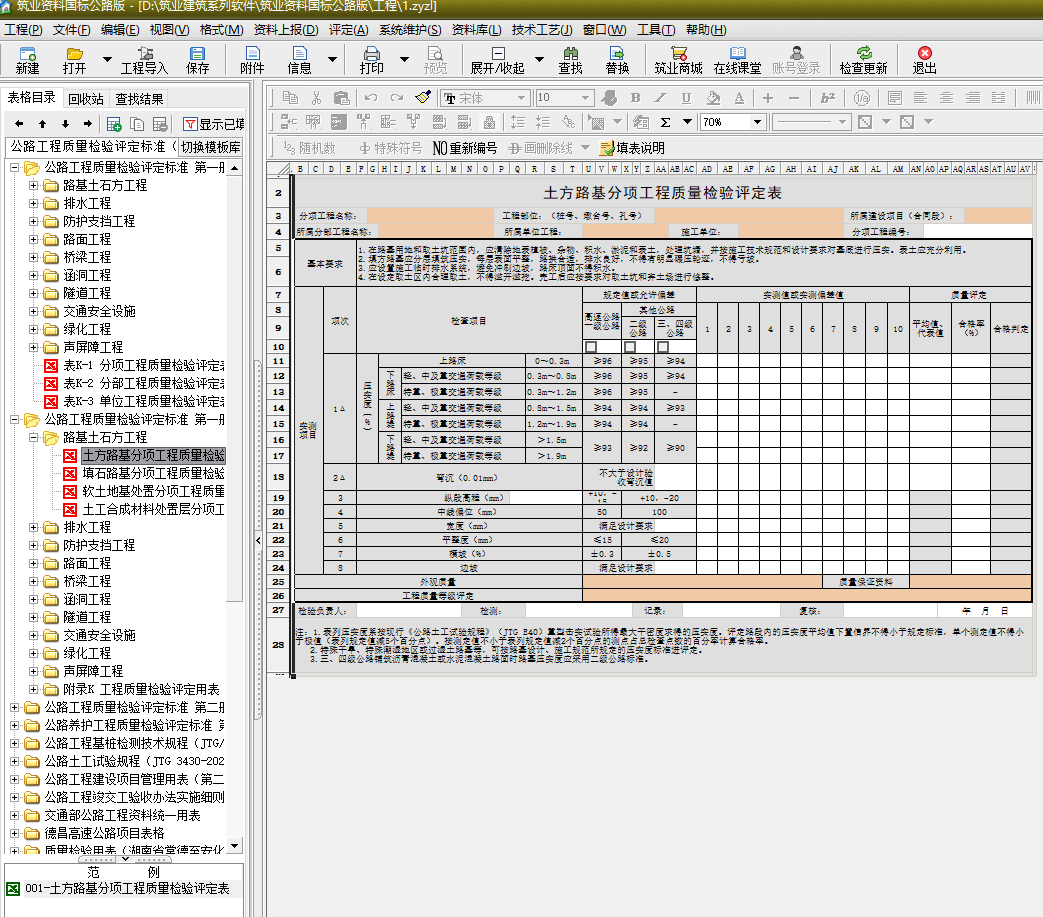Open the 筑业商城 shopping cart icon
Screen dimensions: 1043x917
point(678,53)
